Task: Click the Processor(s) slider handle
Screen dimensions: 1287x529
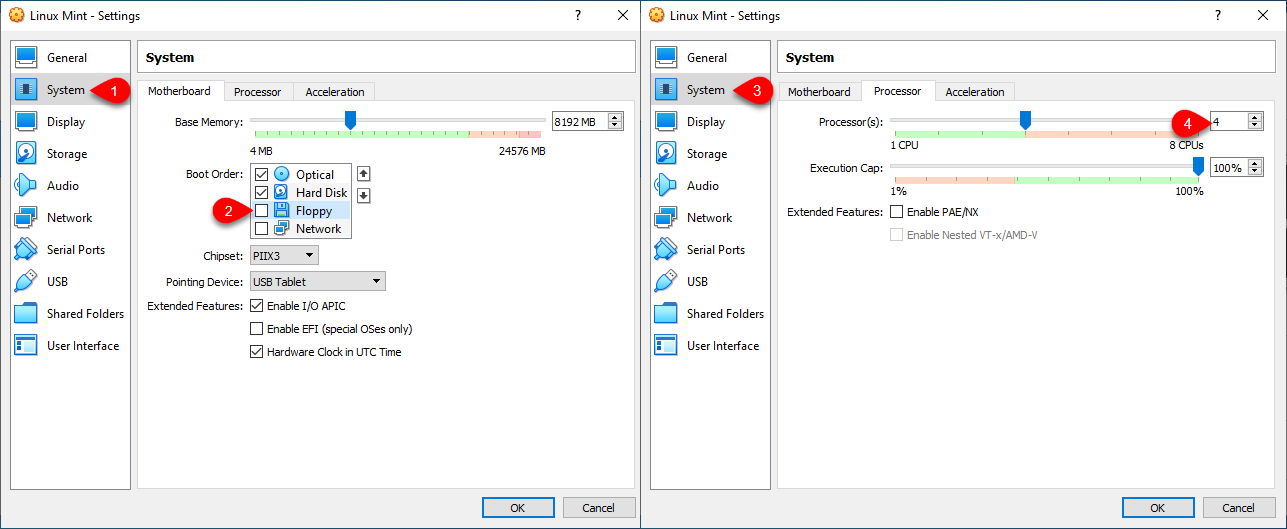Action: (x=1025, y=120)
